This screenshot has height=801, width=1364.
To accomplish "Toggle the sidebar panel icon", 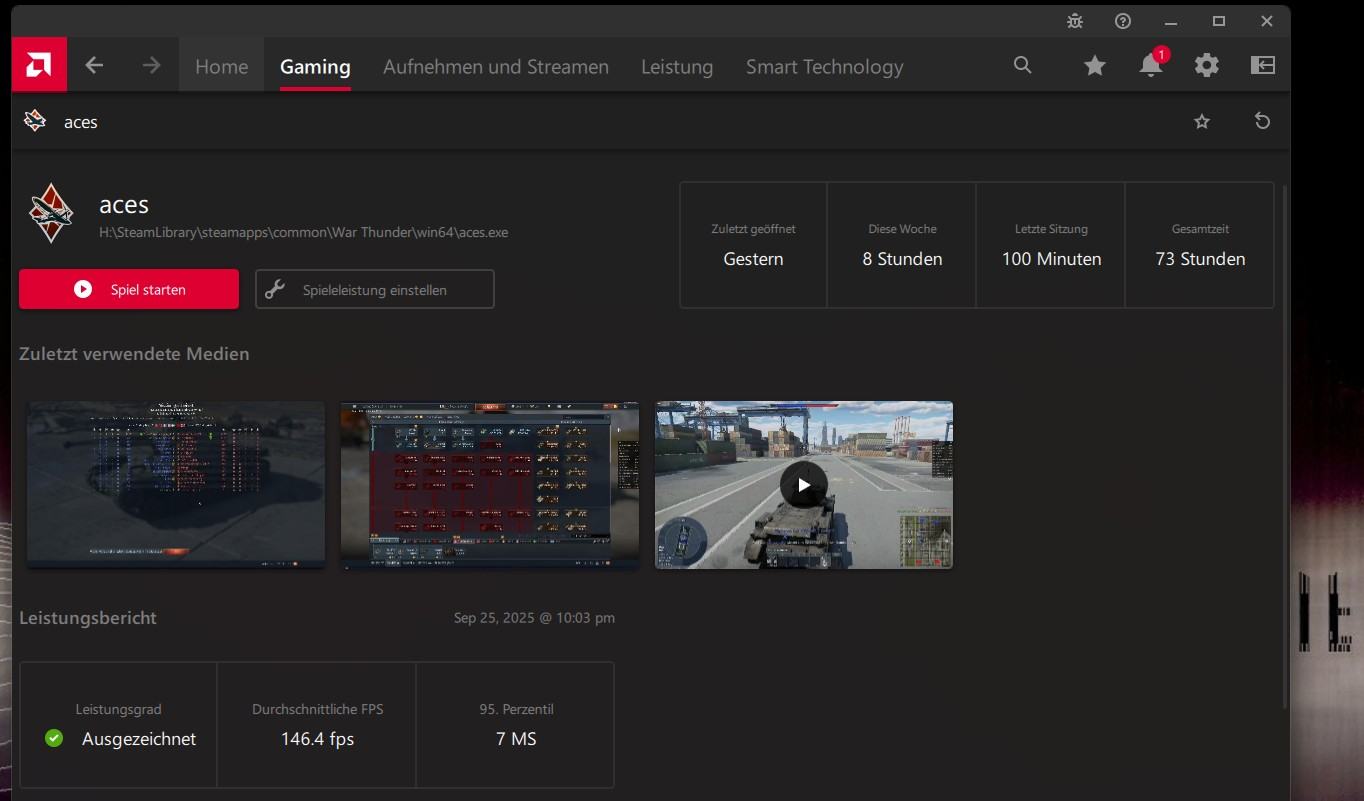I will 1263,66.
